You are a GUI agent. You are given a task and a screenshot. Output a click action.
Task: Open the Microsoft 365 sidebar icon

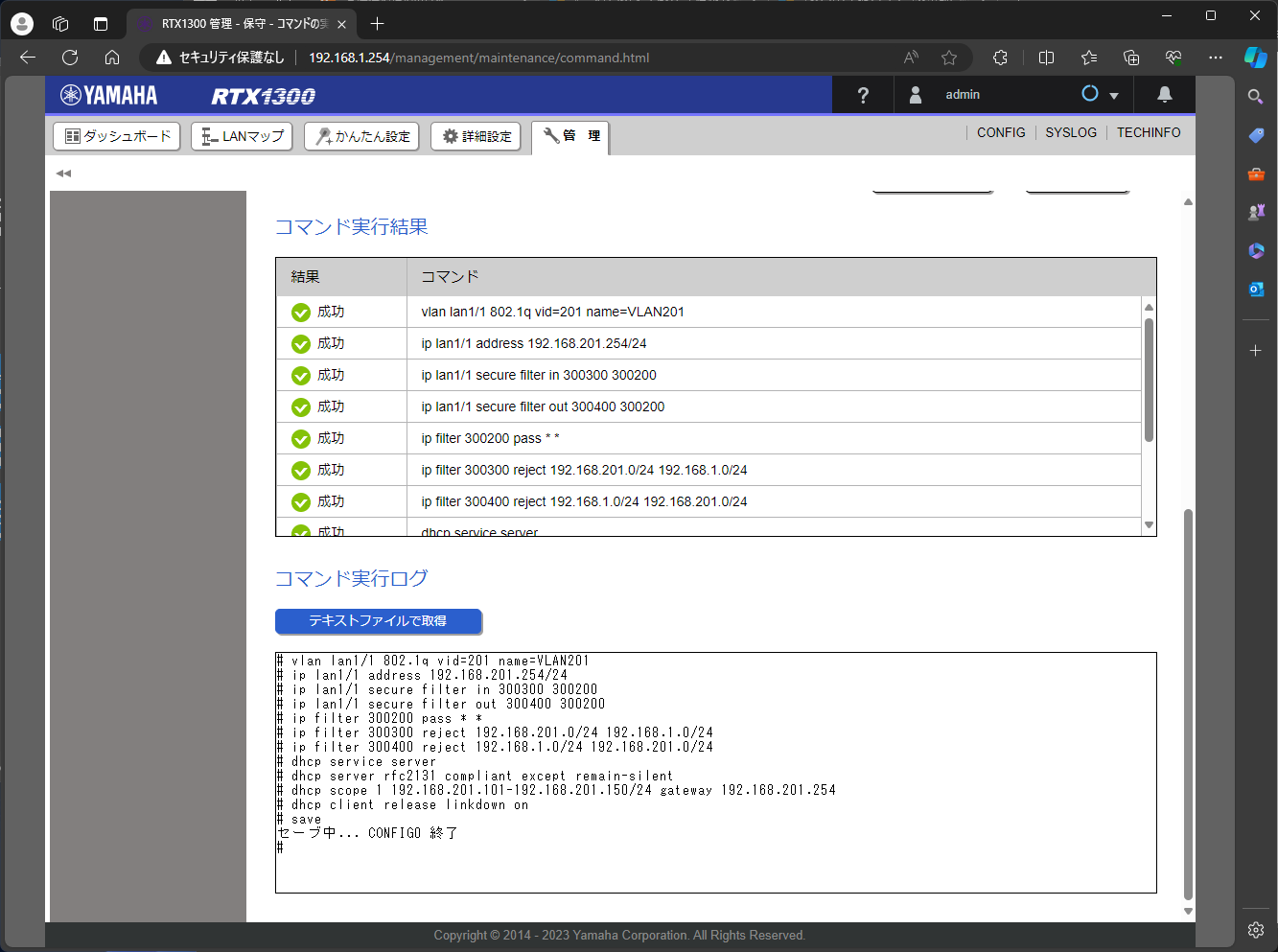pyautogui.click(x=1256, y=250)
